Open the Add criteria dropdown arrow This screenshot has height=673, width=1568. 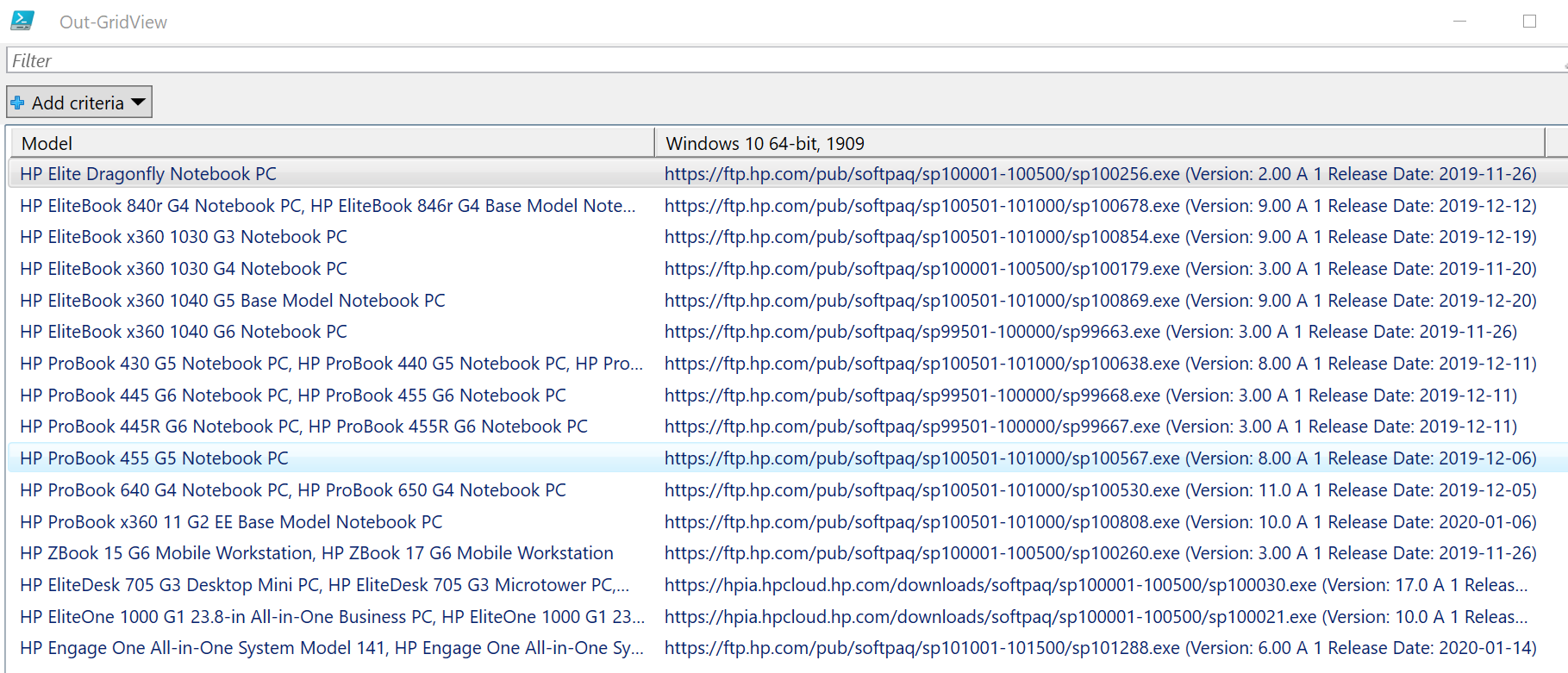138,103
